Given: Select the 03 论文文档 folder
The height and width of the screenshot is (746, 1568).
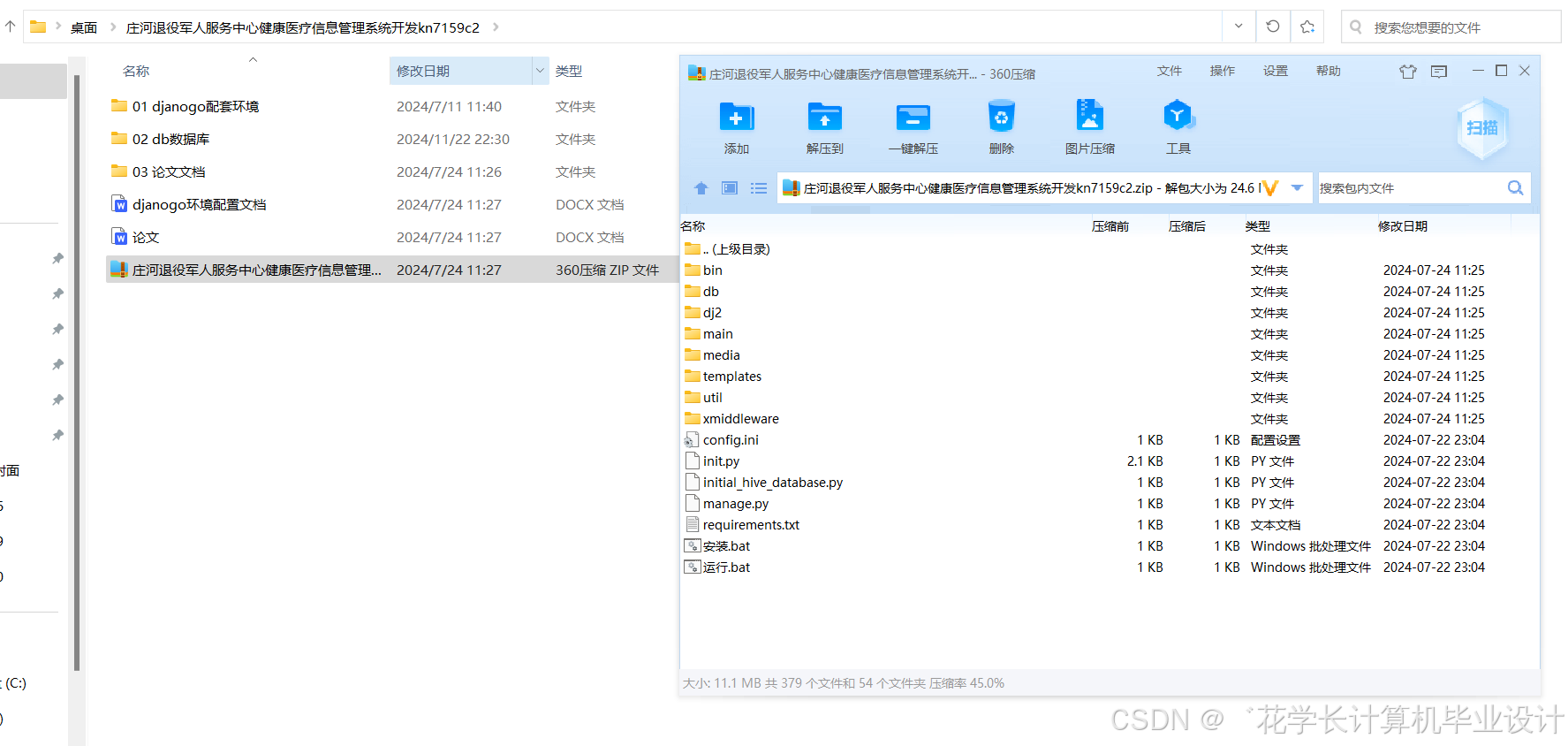Looking at the screenshot, I should click(x=168, y=171).
